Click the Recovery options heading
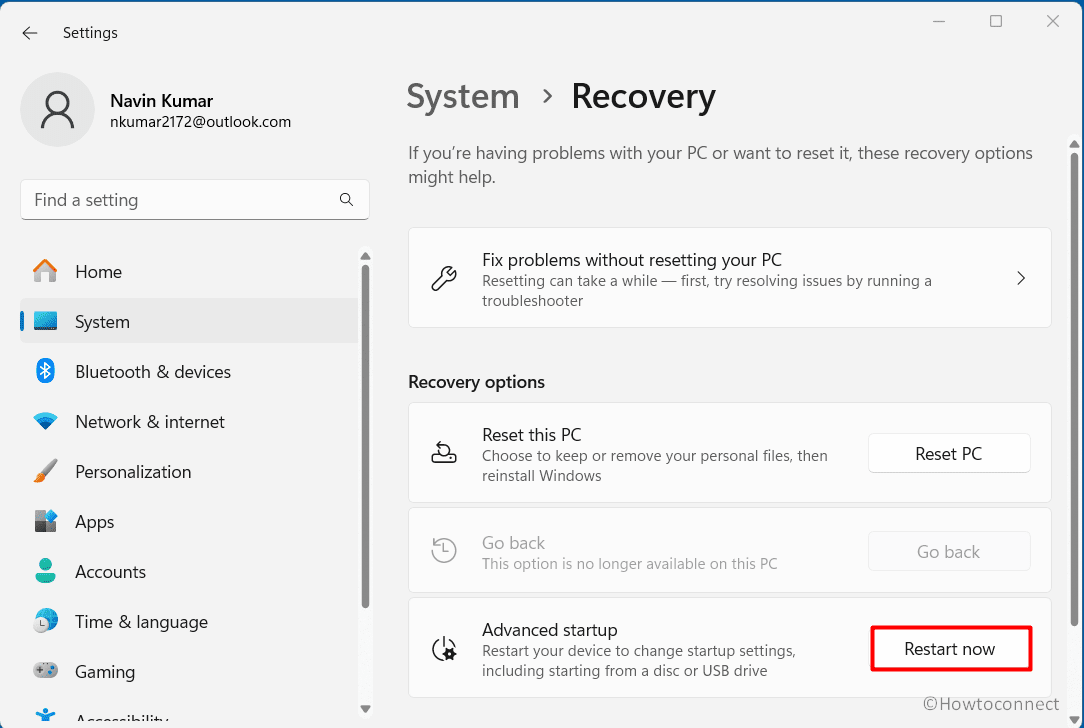The width and height of the screenshot is (1084, 728). [x=476, y=382]
